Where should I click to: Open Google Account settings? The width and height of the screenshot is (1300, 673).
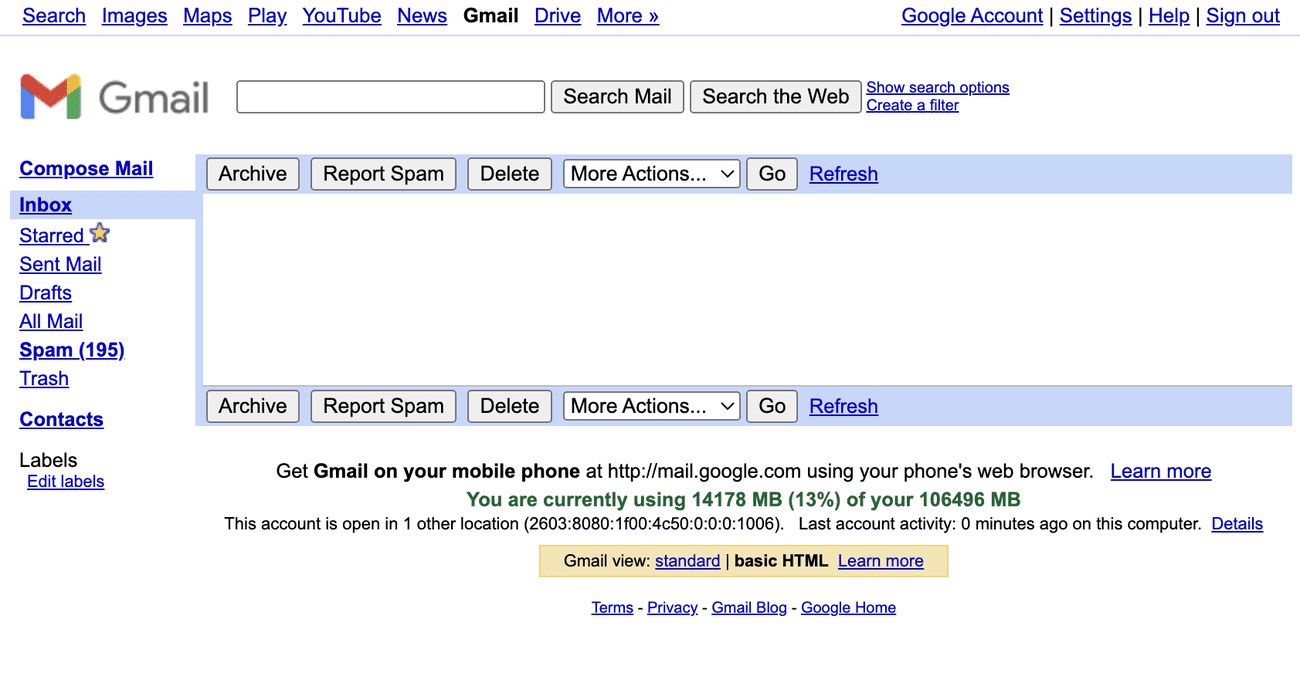[x=972, y=16]
